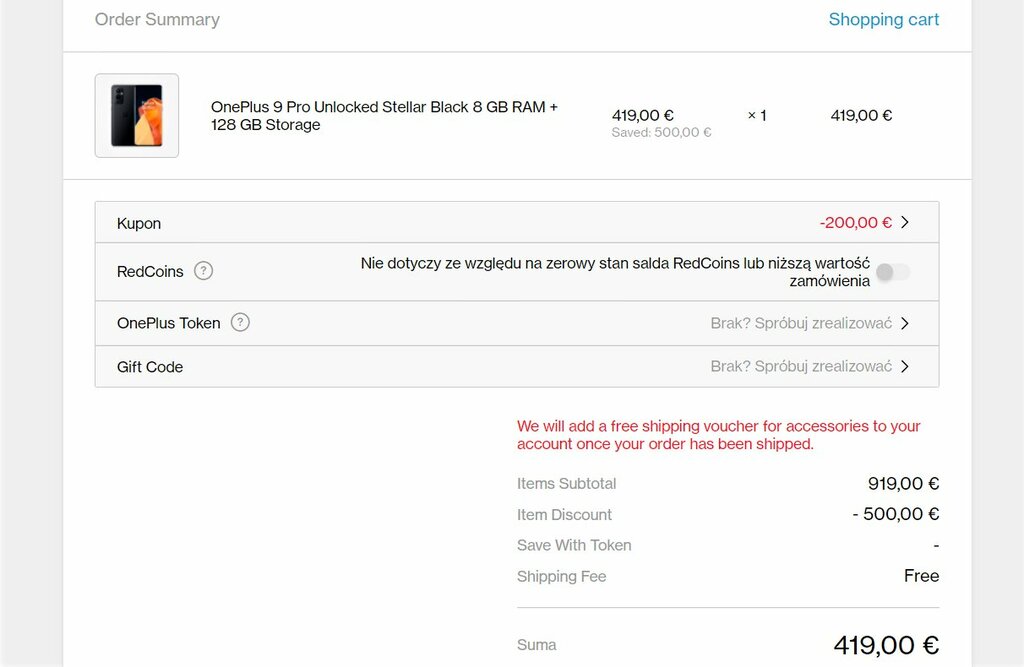This screenshot has height=667, width=1024.
Task: Toggle the RedCoins switch
Action: pos(893,272)
